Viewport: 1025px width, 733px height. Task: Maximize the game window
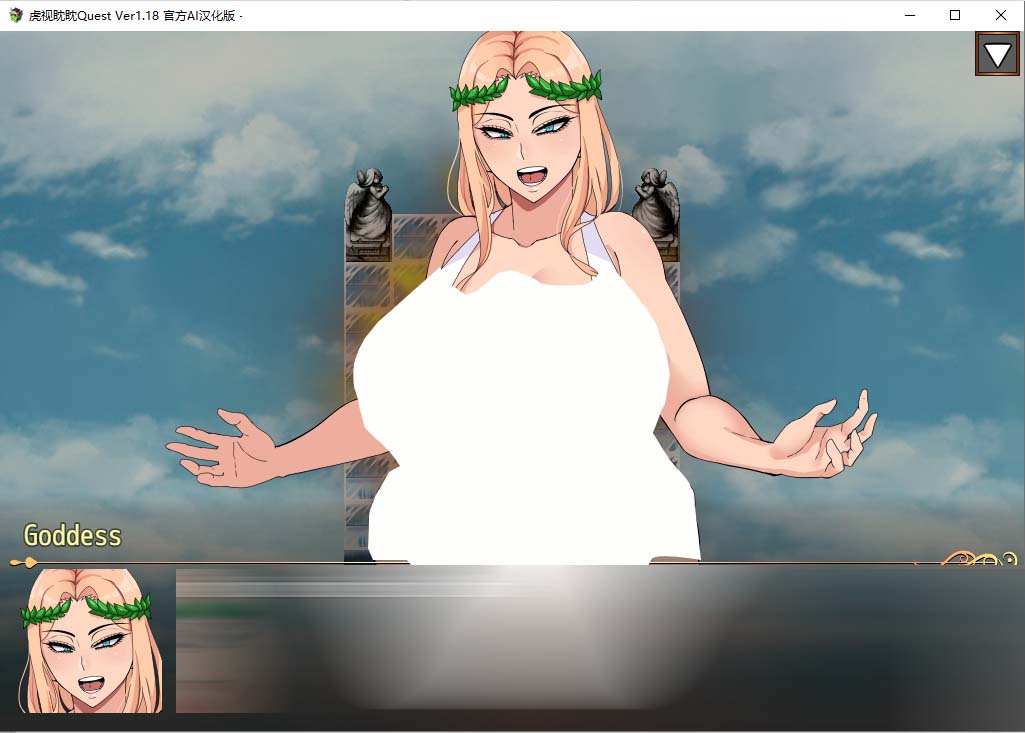click(x=955, y=15)
